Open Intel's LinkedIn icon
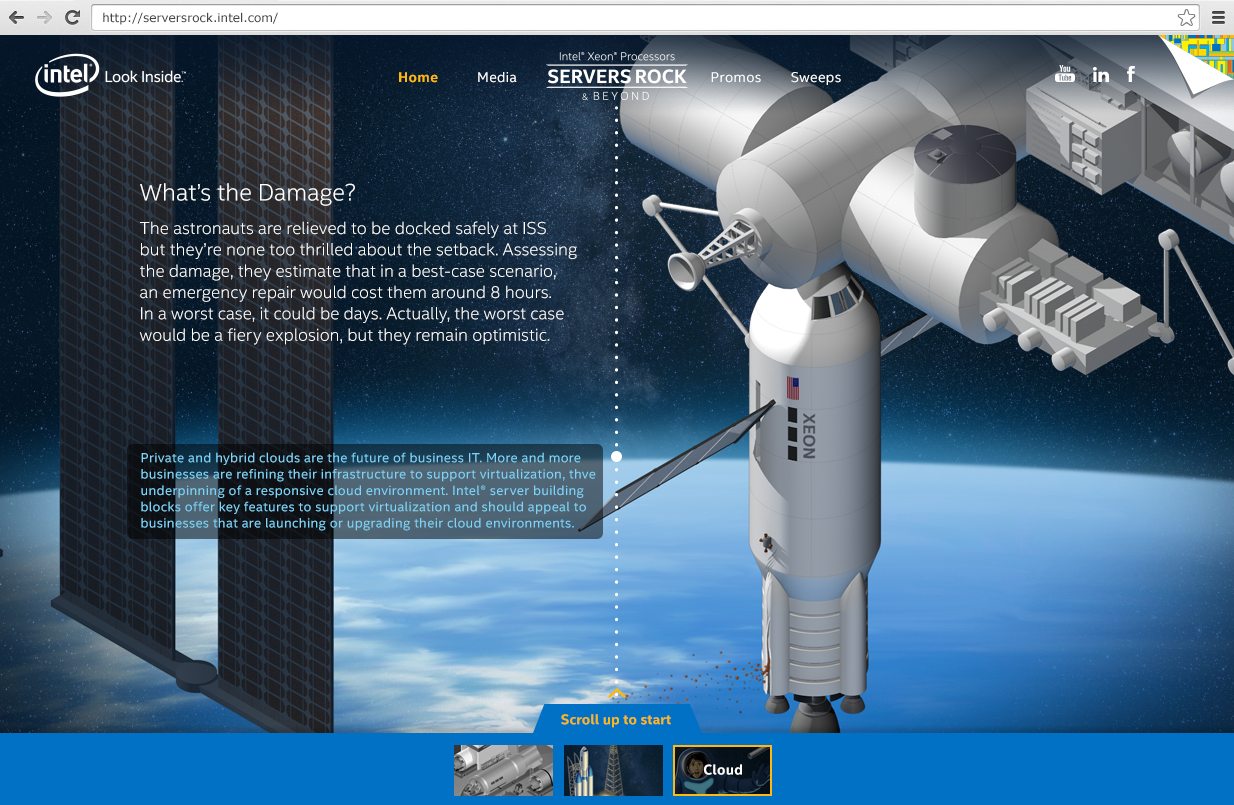The width and height of the screenshot is (1234, 805). (x=1101, y=75)
